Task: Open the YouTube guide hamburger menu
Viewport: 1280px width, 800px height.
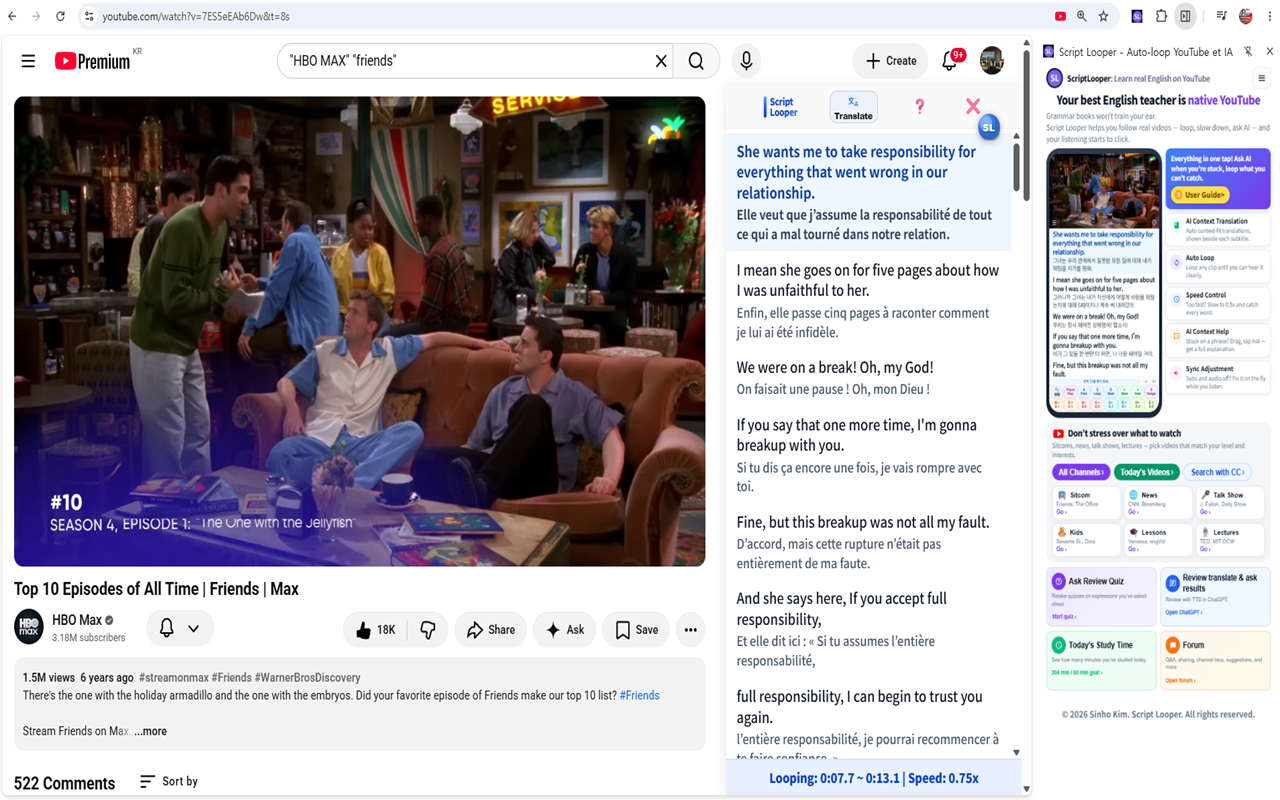Action: point(28,61)
